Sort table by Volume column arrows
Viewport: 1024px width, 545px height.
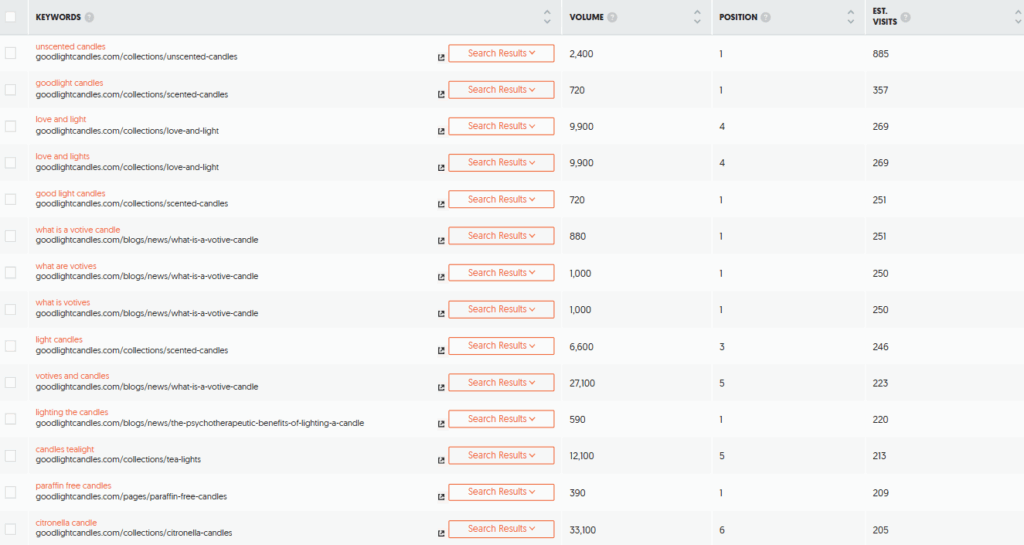[697, 17]
